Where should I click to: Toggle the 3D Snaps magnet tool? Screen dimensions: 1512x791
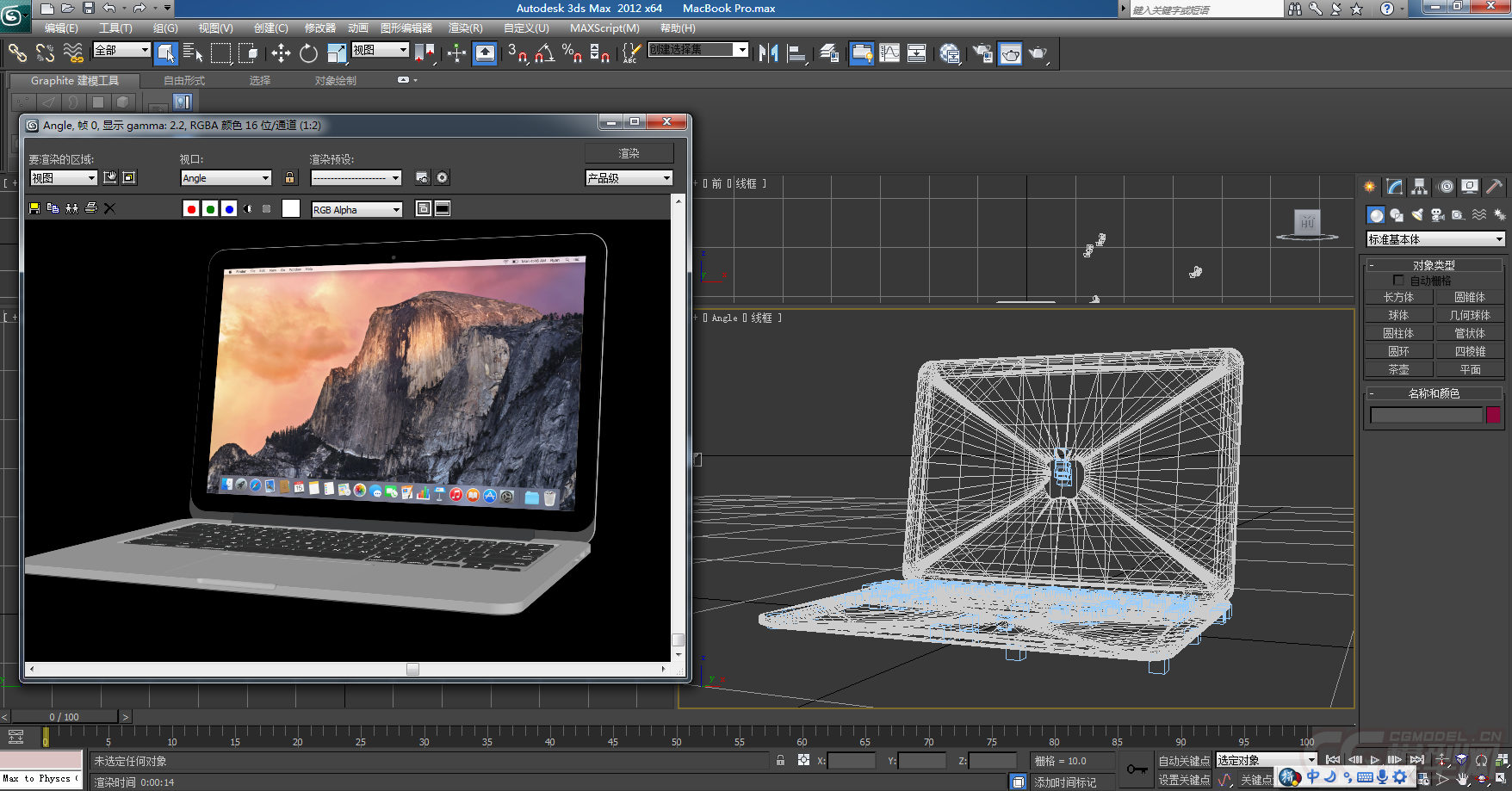[x=517, y=53]
